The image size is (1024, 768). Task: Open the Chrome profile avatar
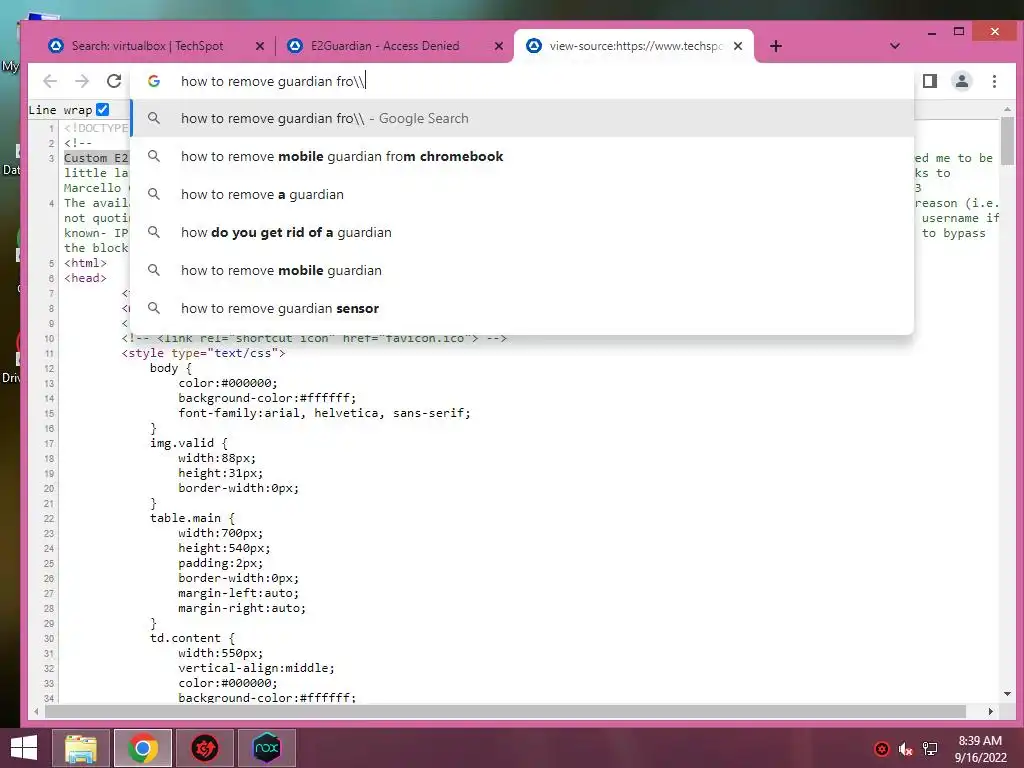click(x=962, y=81)
